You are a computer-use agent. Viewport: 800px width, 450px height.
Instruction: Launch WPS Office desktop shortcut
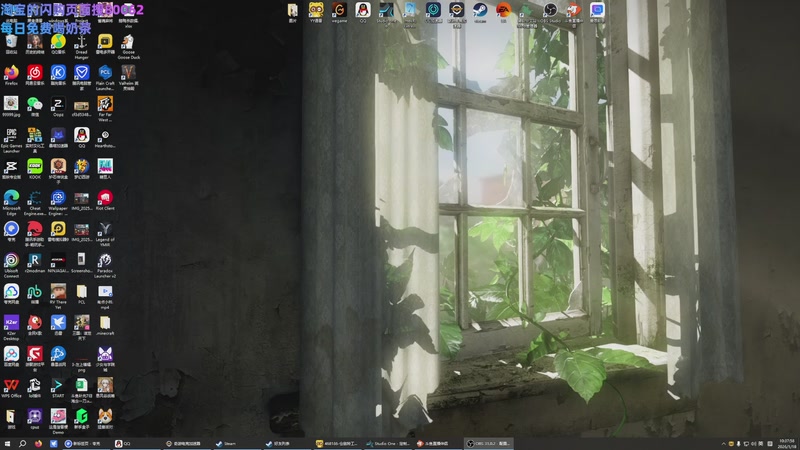point(11,386)
